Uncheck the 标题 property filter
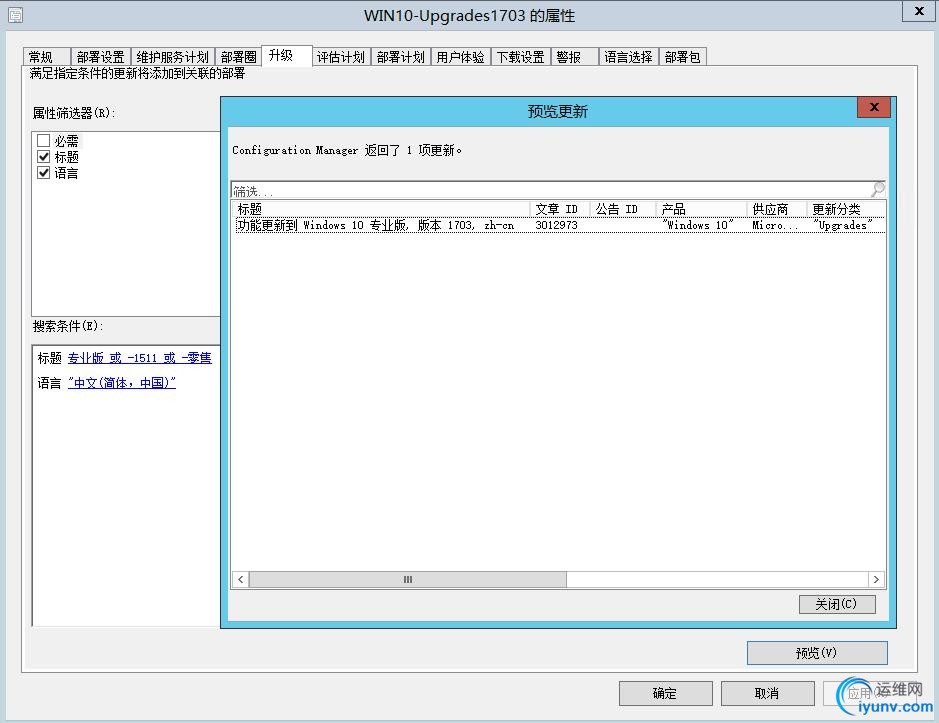 click(43, 157)
